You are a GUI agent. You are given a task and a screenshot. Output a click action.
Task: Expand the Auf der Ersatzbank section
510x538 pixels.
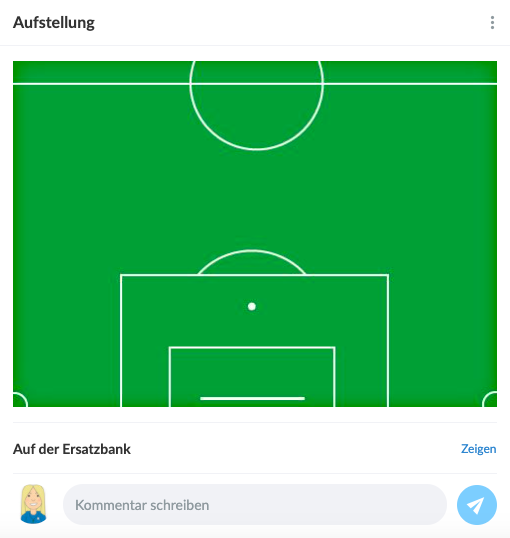click(72, 449)
